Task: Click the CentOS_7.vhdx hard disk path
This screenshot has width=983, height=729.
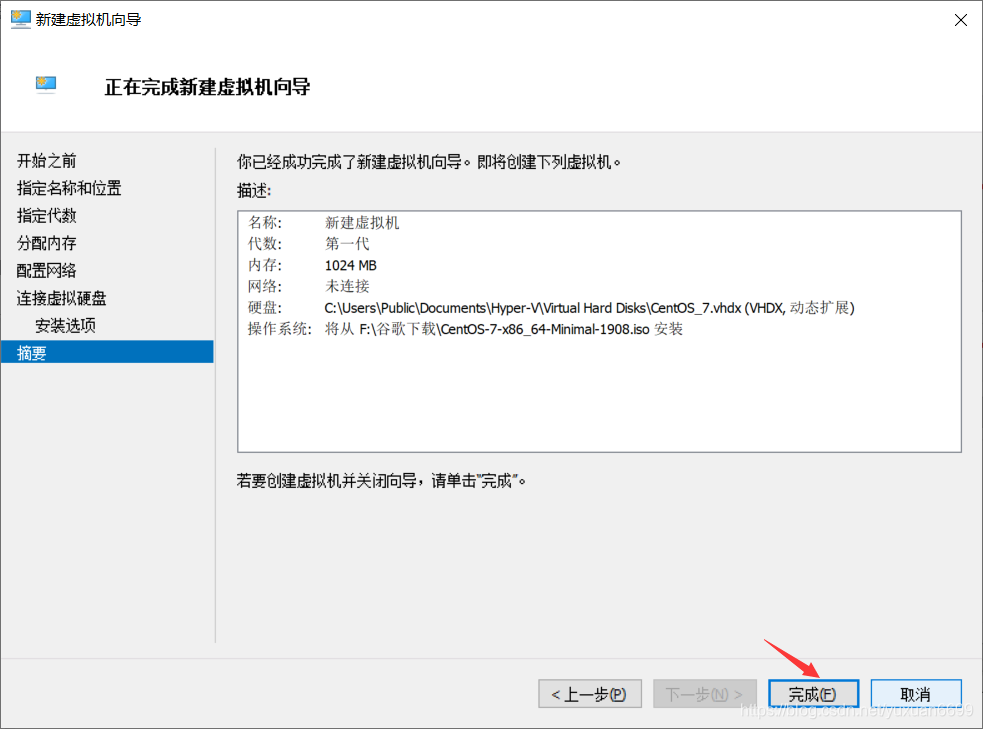Action: [589, 308]
